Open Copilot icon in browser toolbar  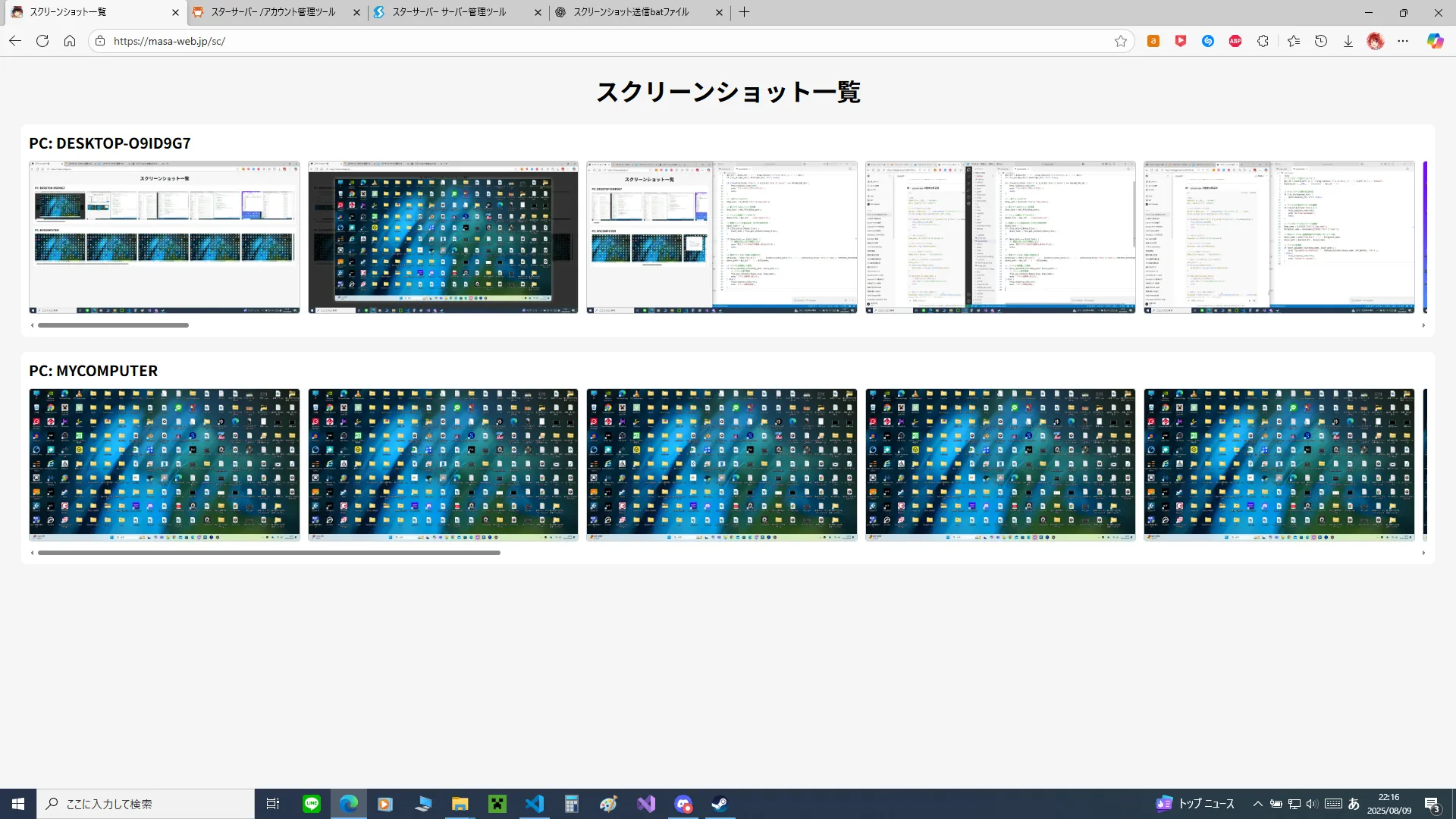coord(1435,41)
